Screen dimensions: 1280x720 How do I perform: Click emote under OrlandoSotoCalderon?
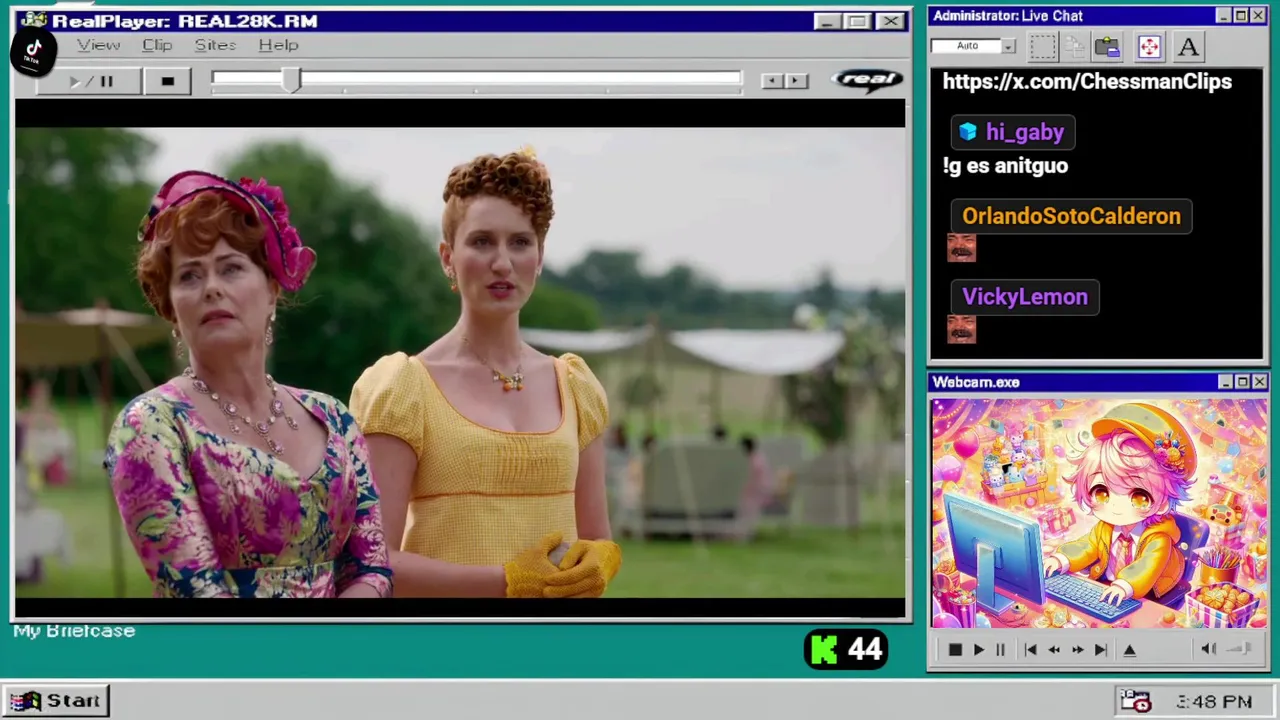pyautogui.click(x=961, y=248)
